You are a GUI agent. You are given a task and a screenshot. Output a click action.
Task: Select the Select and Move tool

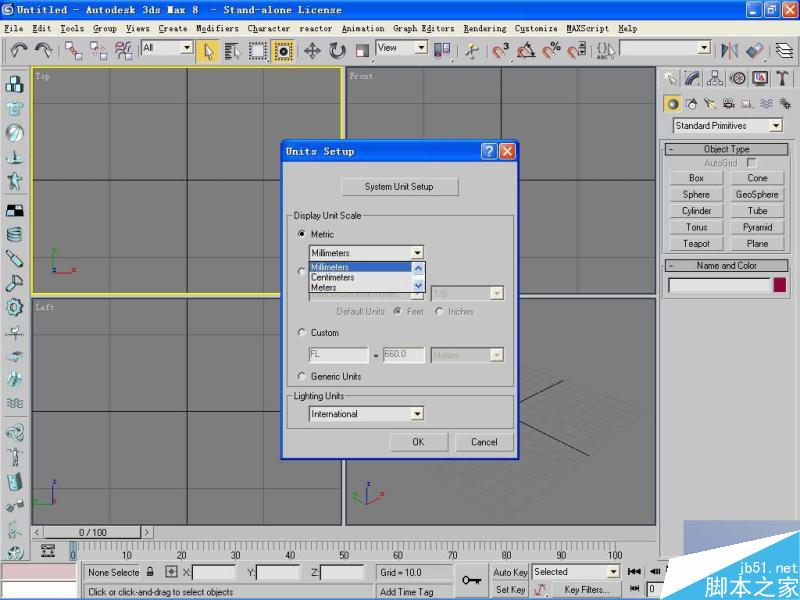coord(311,50)
